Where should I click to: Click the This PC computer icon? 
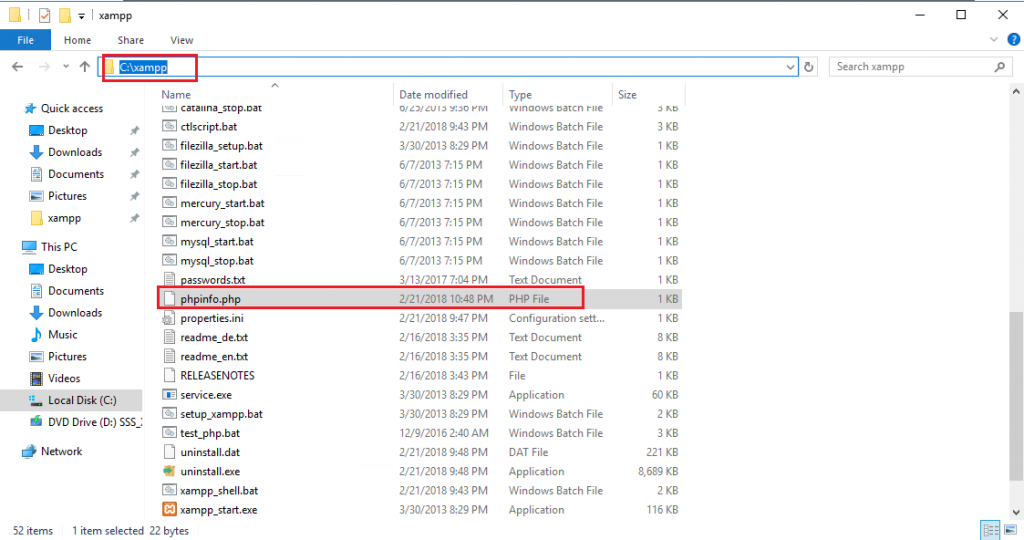[29, 247]
